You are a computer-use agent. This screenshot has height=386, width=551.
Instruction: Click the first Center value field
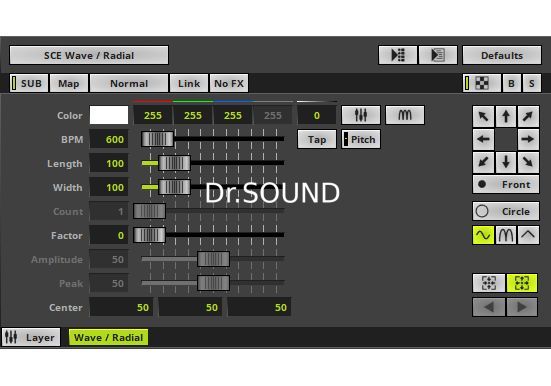point(121,307)
